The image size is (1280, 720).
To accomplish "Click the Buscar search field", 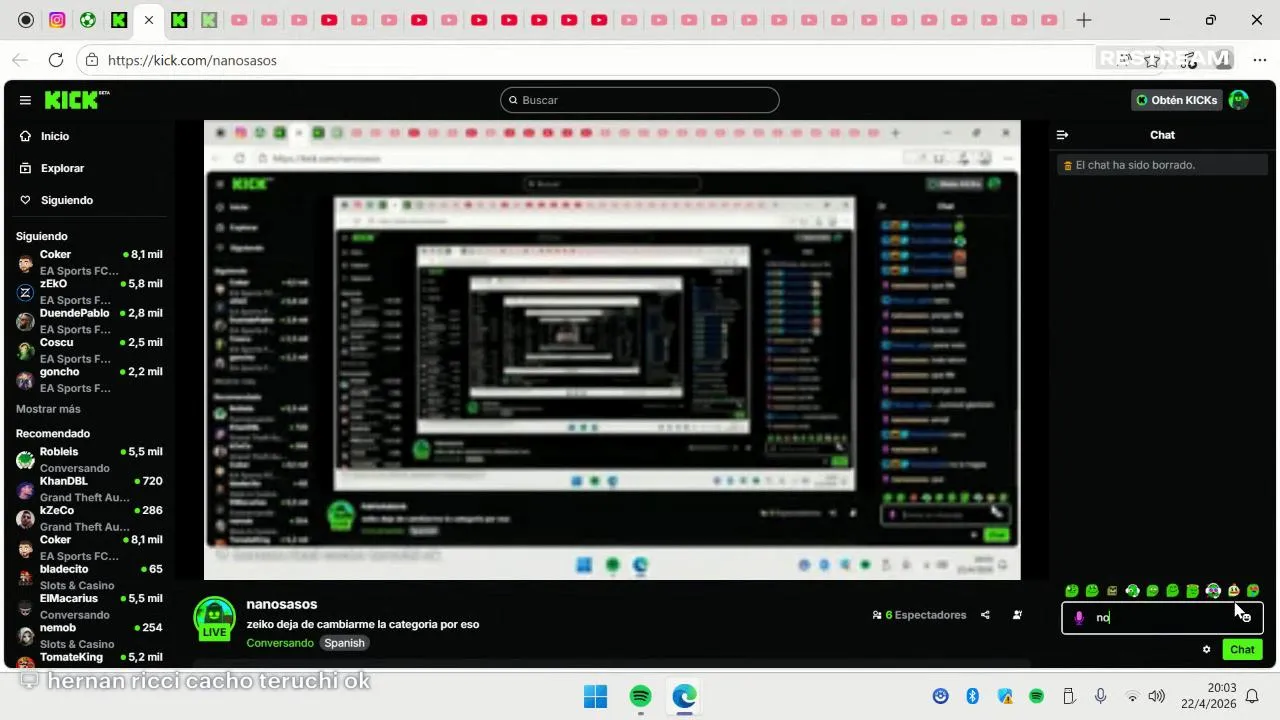I will pos(640,100).
